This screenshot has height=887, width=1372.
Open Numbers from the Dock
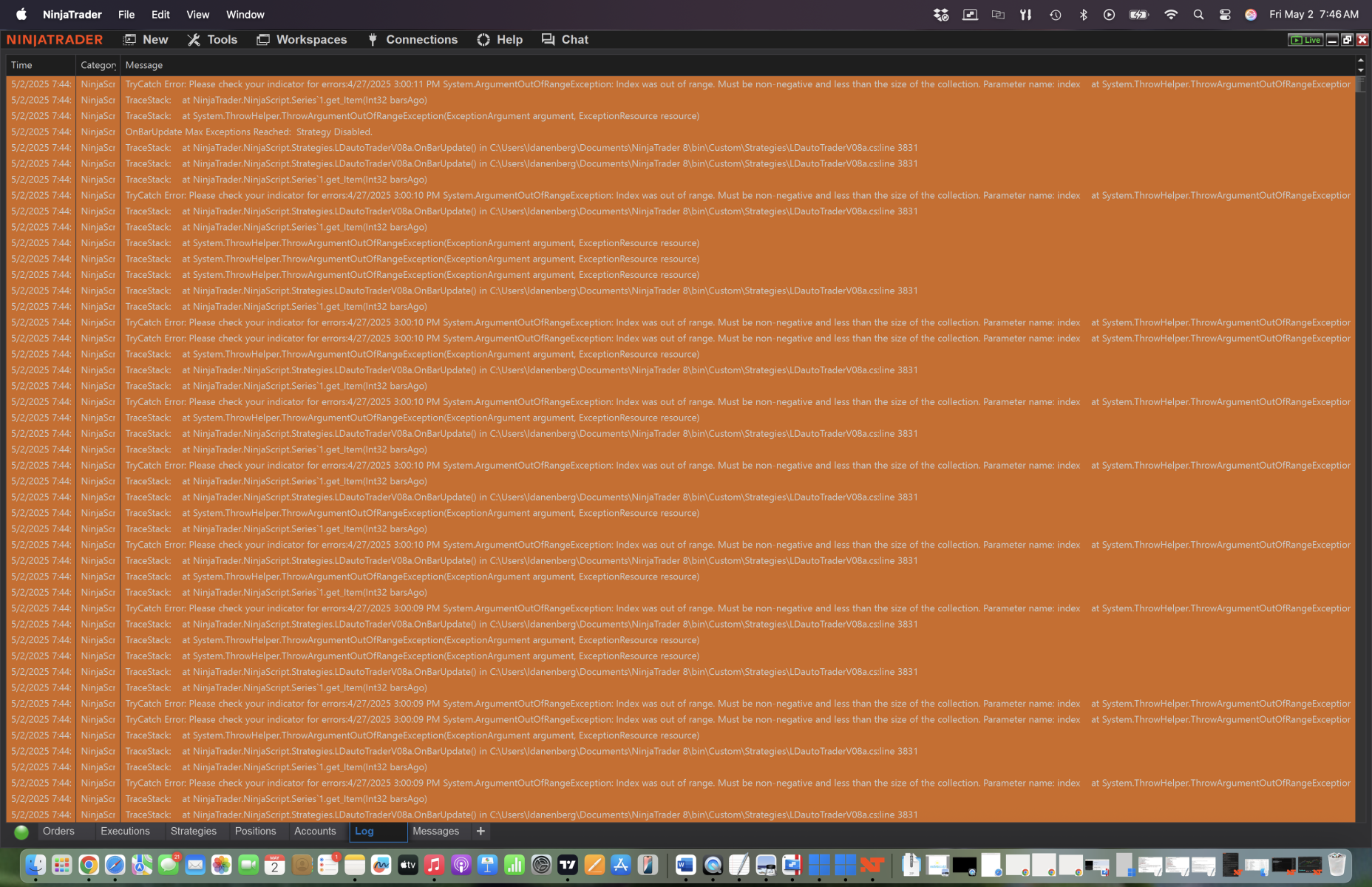point(514,864)
